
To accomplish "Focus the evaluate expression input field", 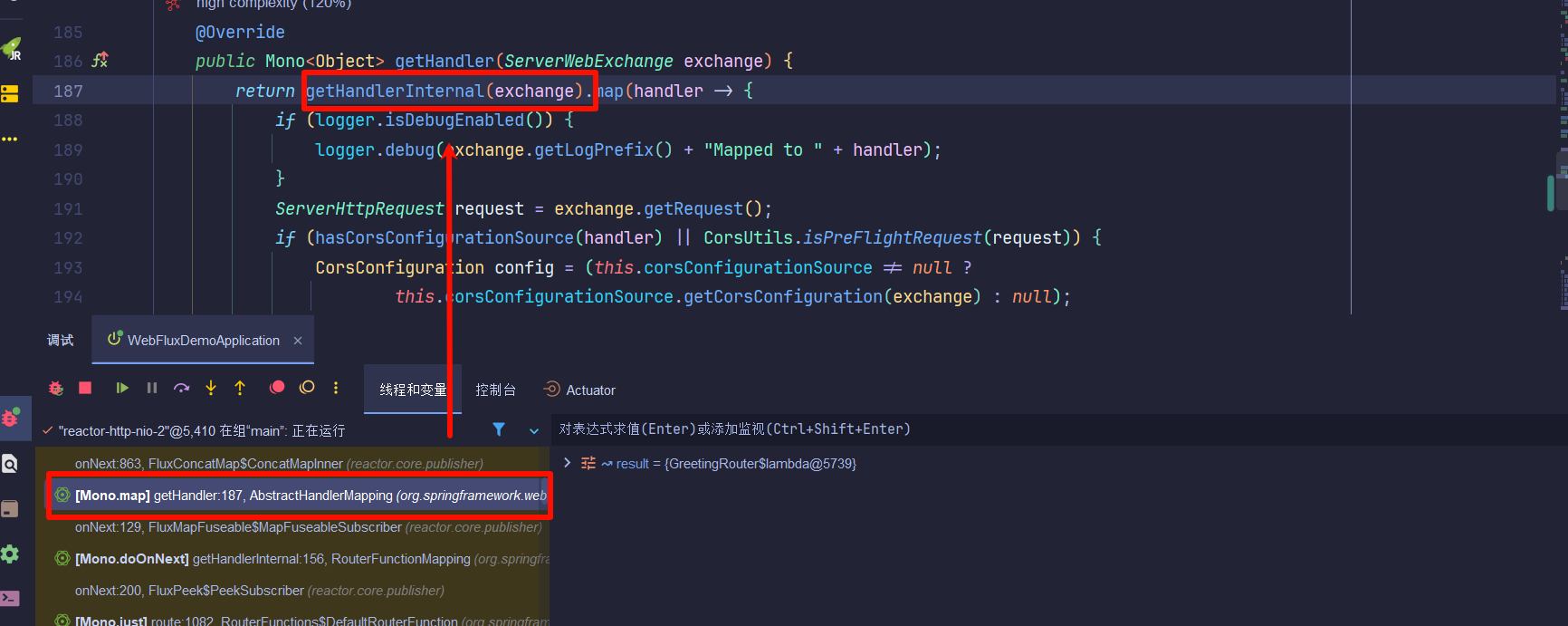I will tap(1059, 429).
